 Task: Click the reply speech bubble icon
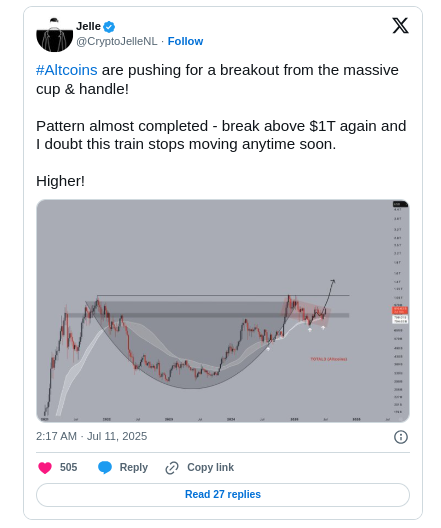[105, 468]
